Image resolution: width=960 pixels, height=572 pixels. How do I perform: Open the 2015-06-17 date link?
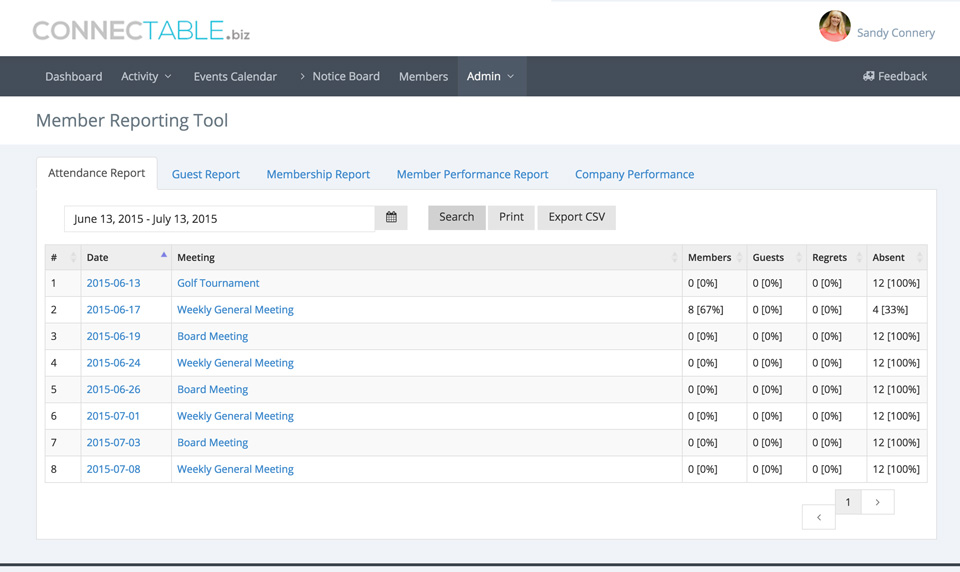click(113, 310)
